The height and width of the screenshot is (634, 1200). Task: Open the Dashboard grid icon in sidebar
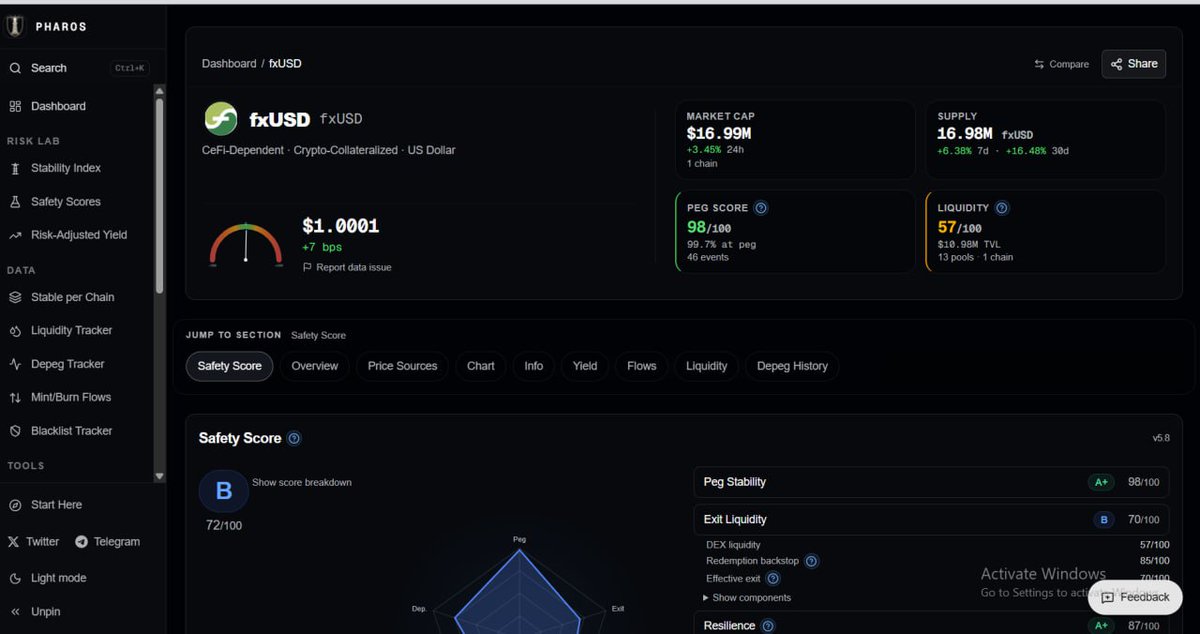coord(15,106)
